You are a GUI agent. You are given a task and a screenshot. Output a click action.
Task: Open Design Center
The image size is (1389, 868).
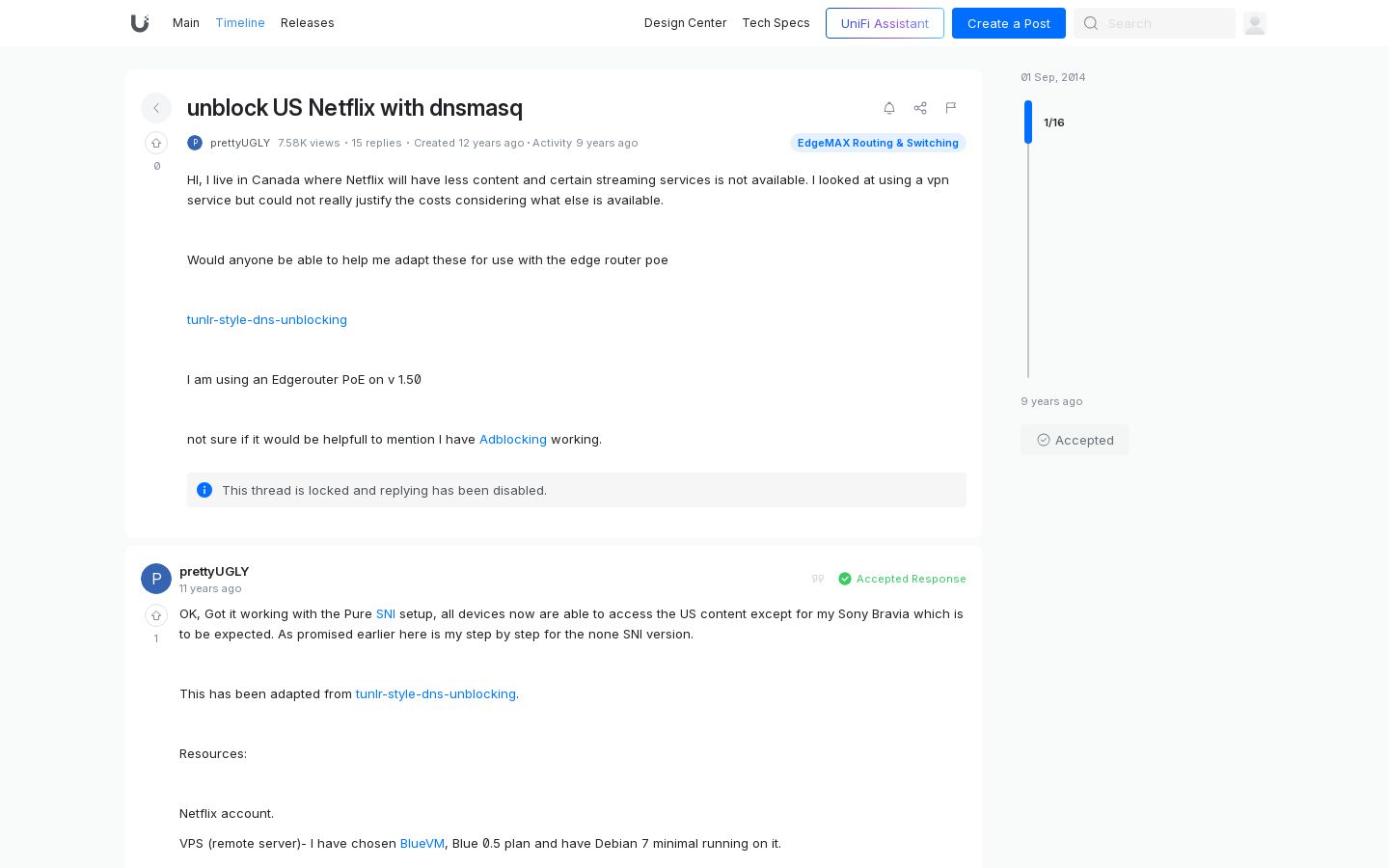686,23
